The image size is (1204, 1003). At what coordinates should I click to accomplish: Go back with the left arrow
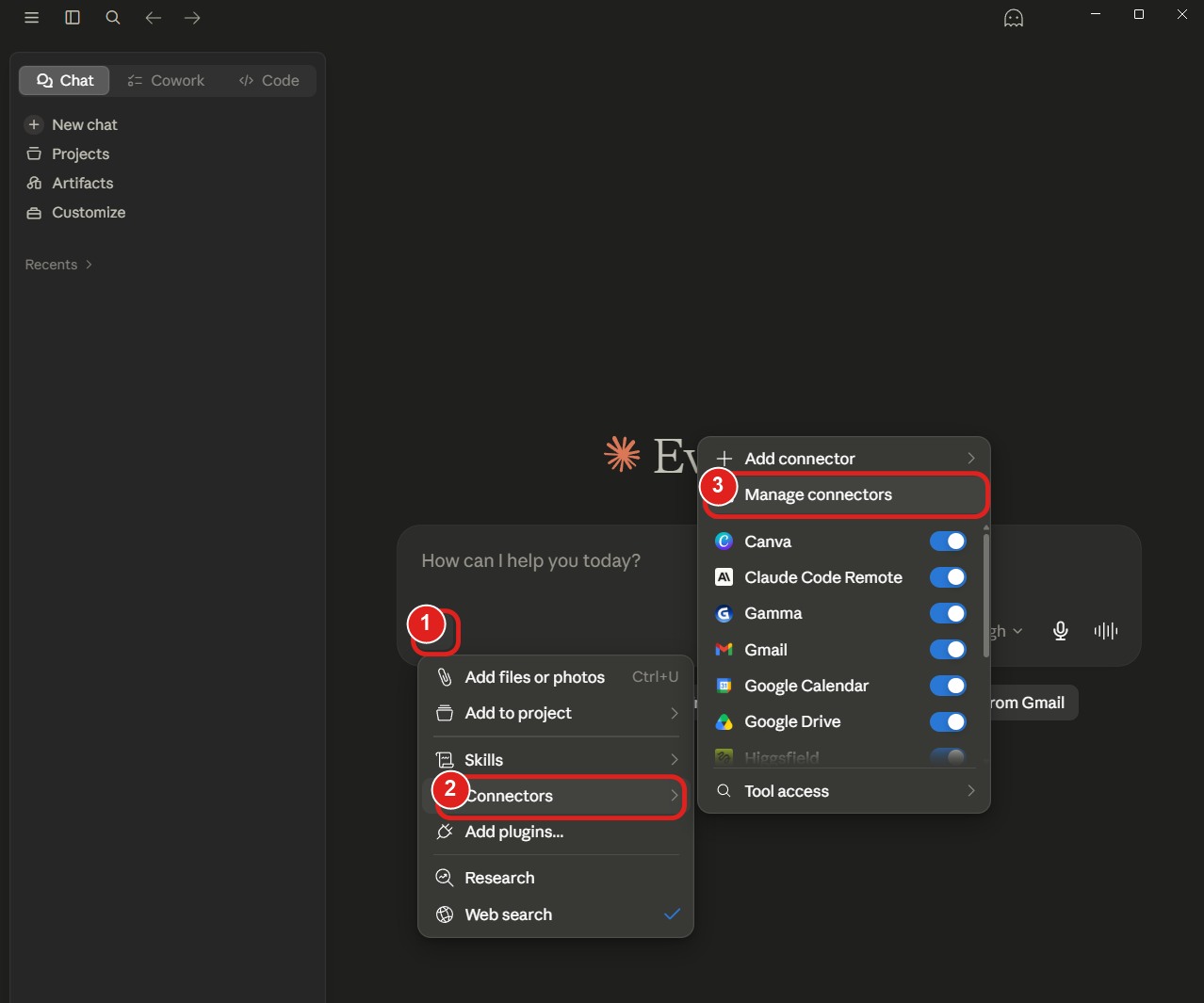click(154, 18)
